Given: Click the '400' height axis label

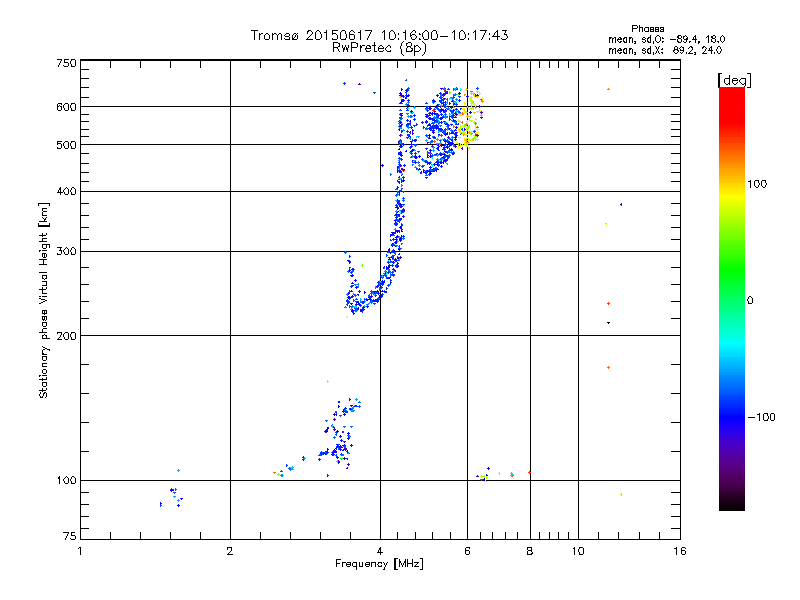Looking at the screenshot, I should [66, 192].
